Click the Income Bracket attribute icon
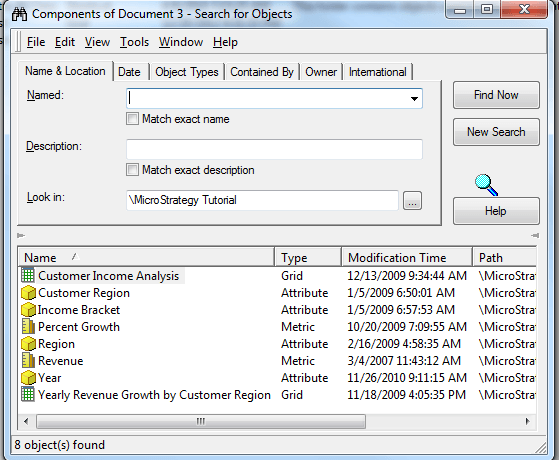This screenshot has height=460, width=559. click(x=28, y=310)
